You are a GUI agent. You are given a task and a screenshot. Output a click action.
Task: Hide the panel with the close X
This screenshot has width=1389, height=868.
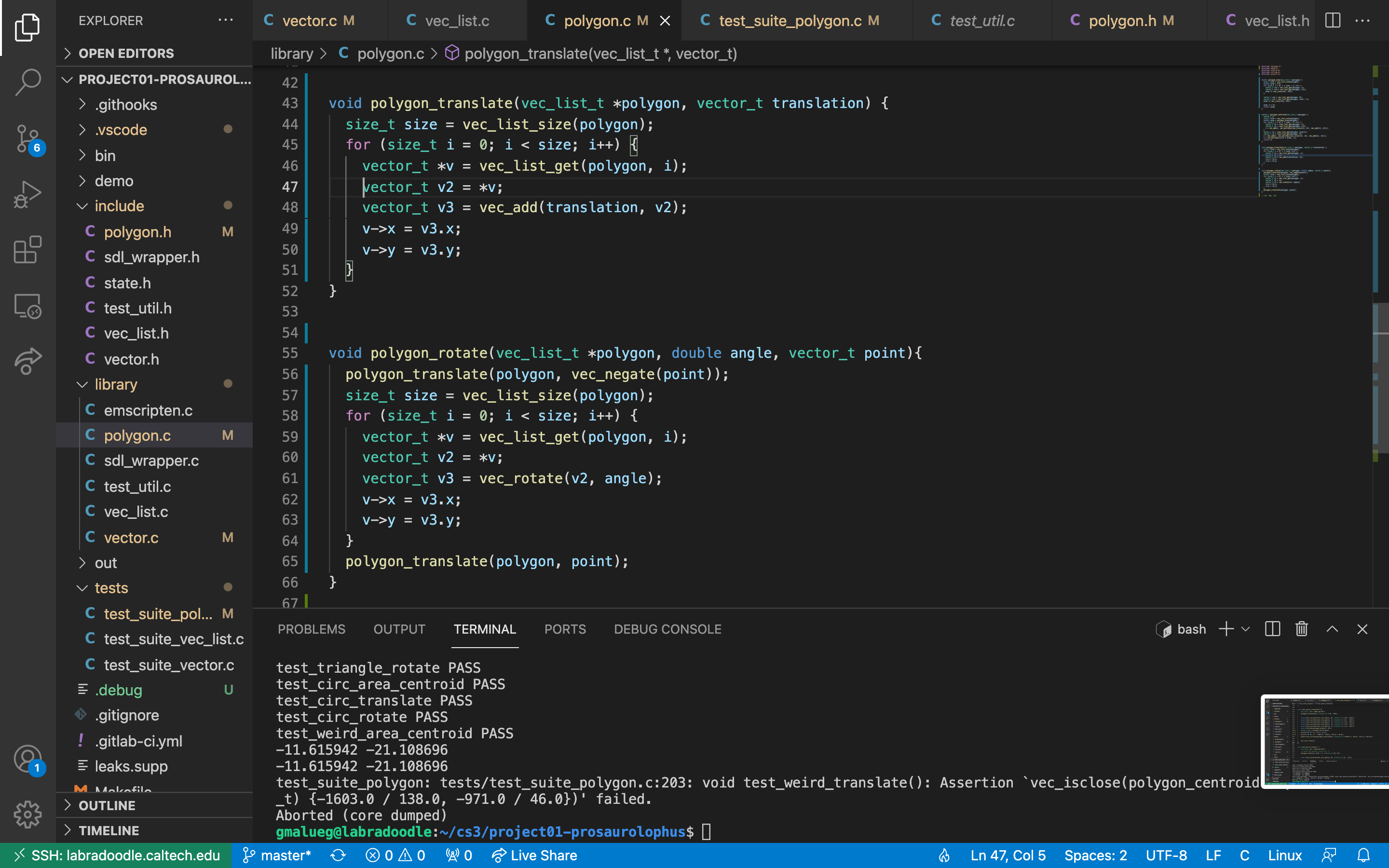pos(1362,629)
